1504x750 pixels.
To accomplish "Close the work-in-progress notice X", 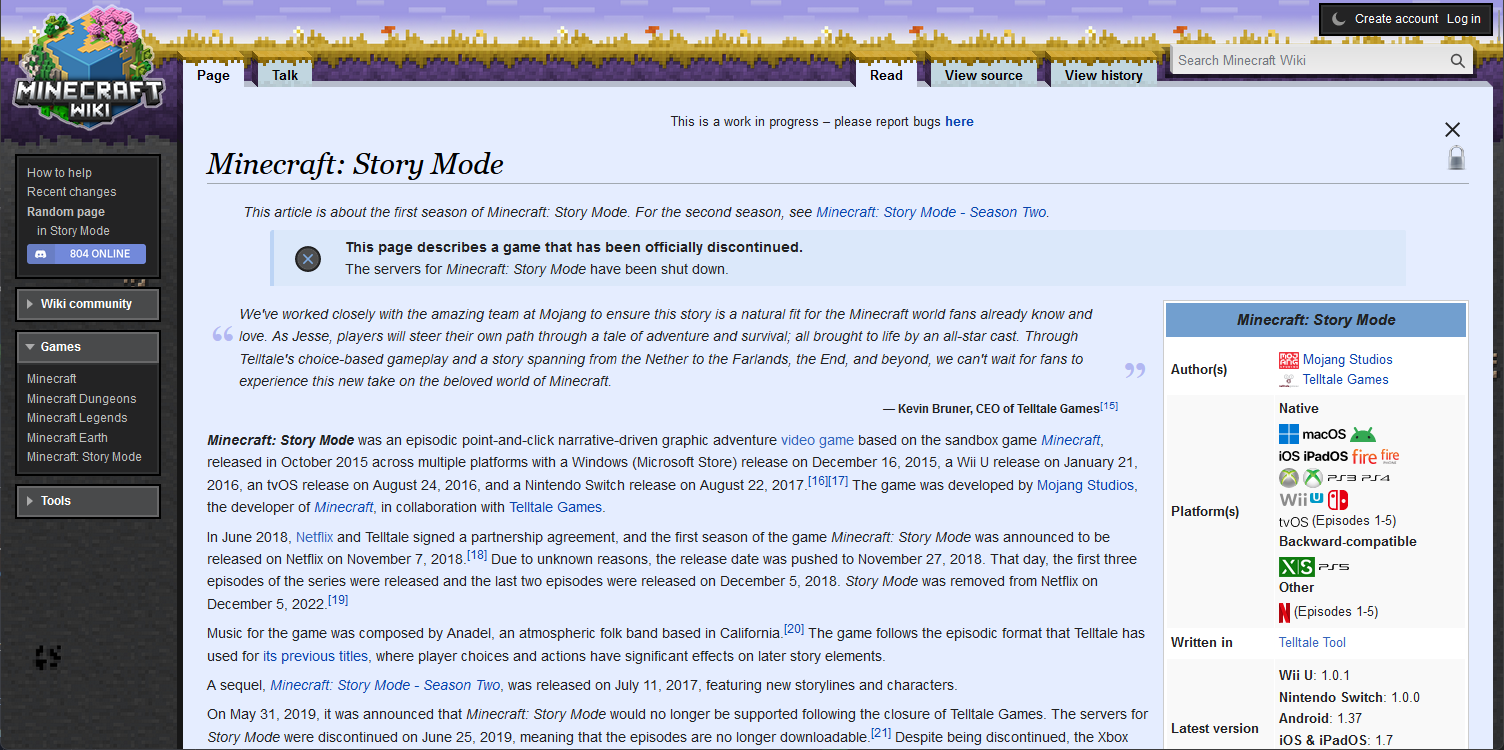I will [1453, 130].
